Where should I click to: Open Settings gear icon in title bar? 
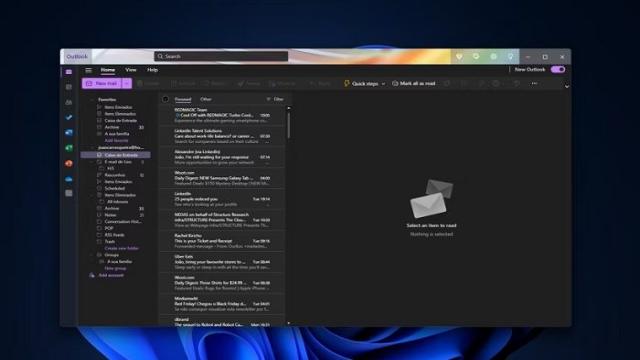tap(493, 57)
